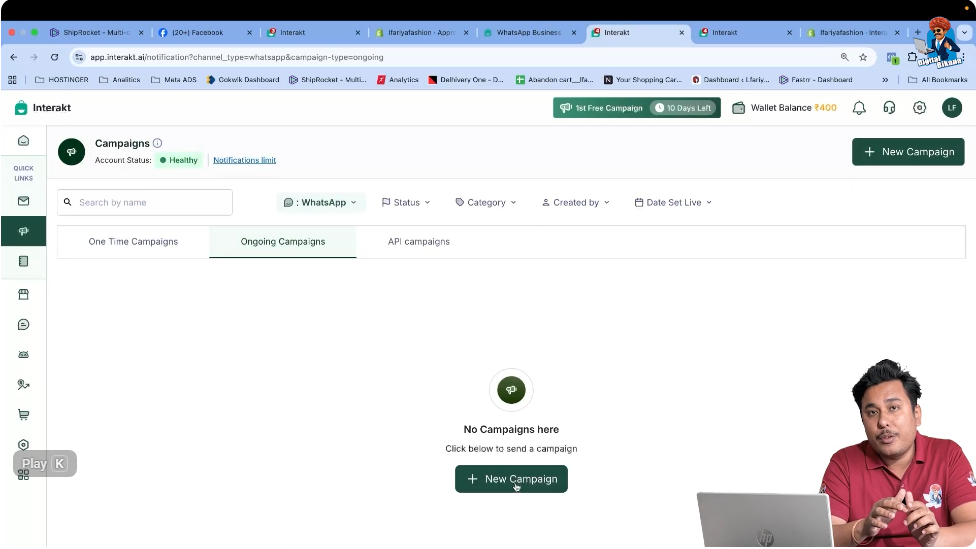Open the bookmarks apps grid icon
The width and height of the screenshot is (976, 549).
(12, 80)
